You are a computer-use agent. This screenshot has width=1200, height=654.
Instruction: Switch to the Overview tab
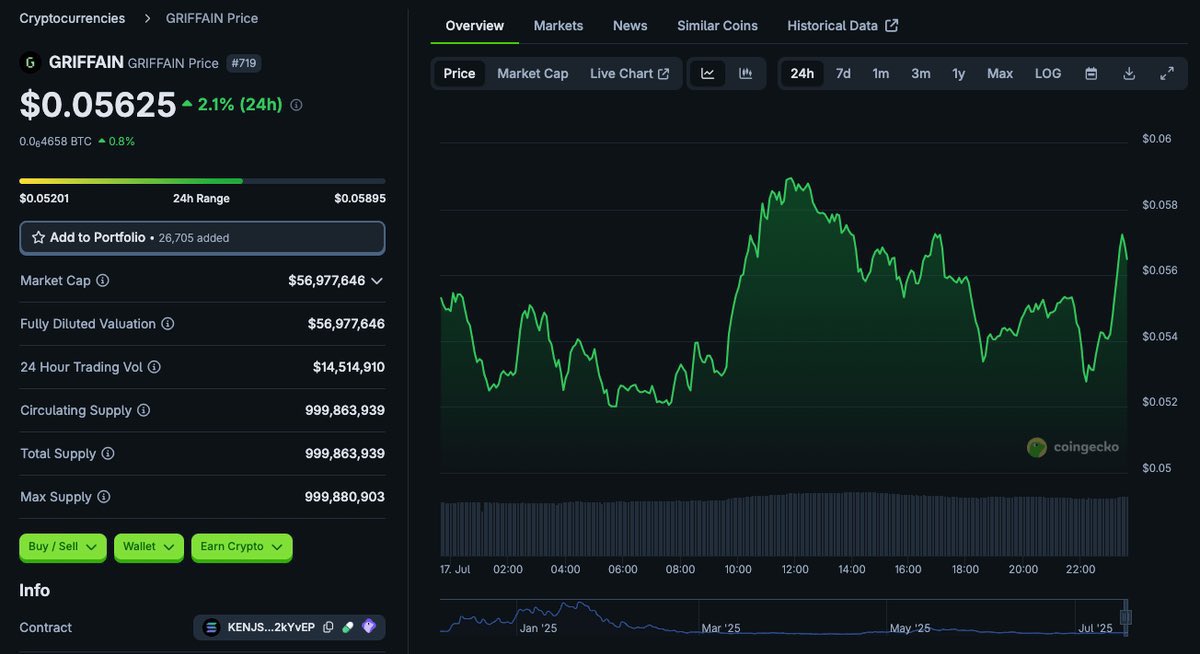(x=475, y=25)
